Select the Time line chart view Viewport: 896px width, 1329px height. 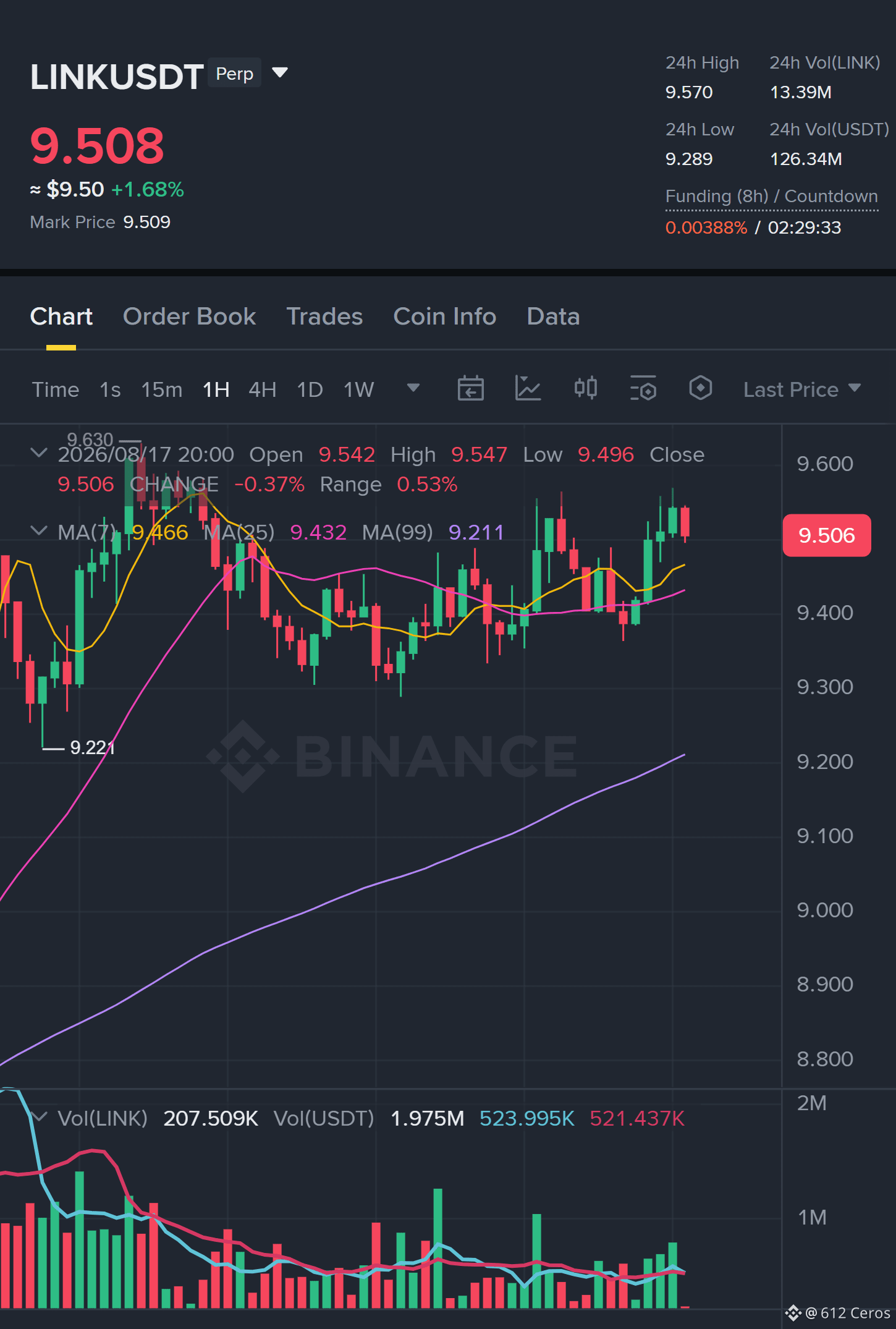coord(56,389)
